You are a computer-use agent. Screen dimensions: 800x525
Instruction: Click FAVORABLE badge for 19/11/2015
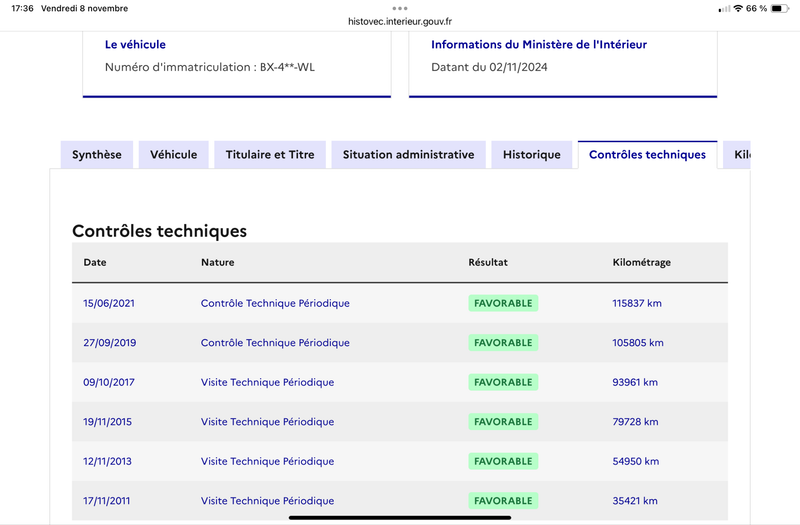(x=503, y=422)
